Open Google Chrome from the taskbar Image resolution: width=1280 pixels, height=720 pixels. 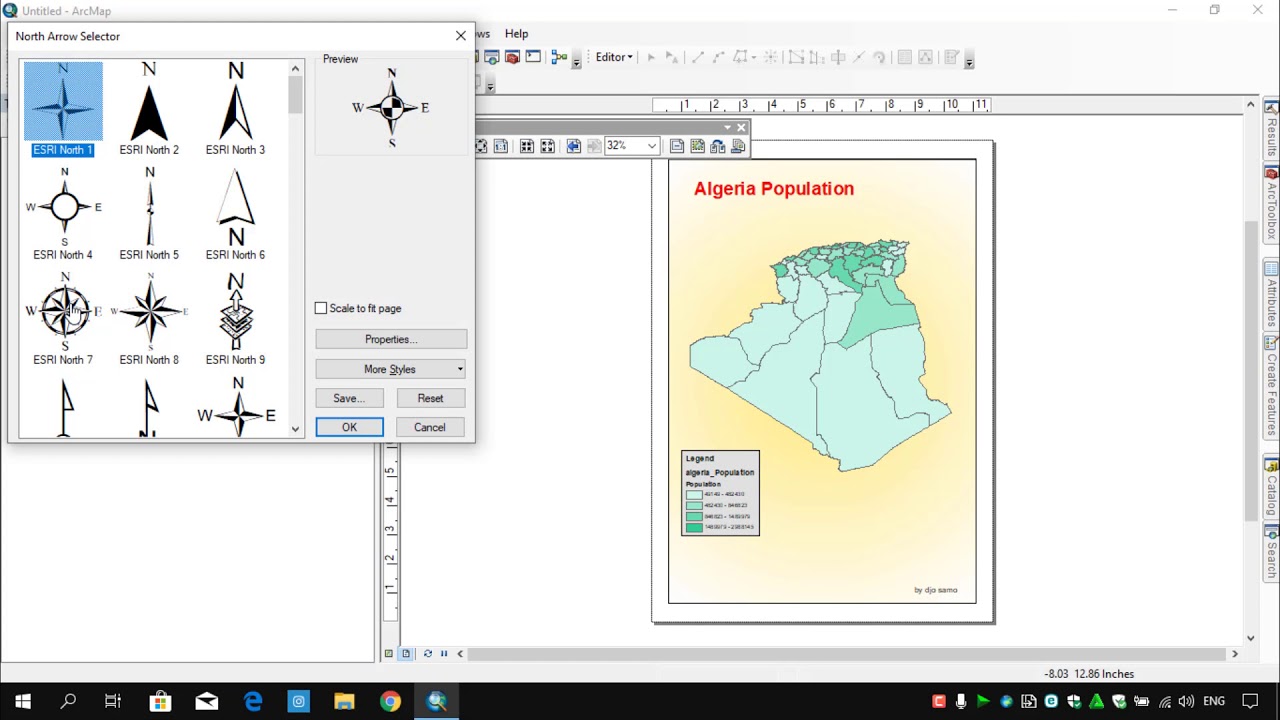(390, 701)
